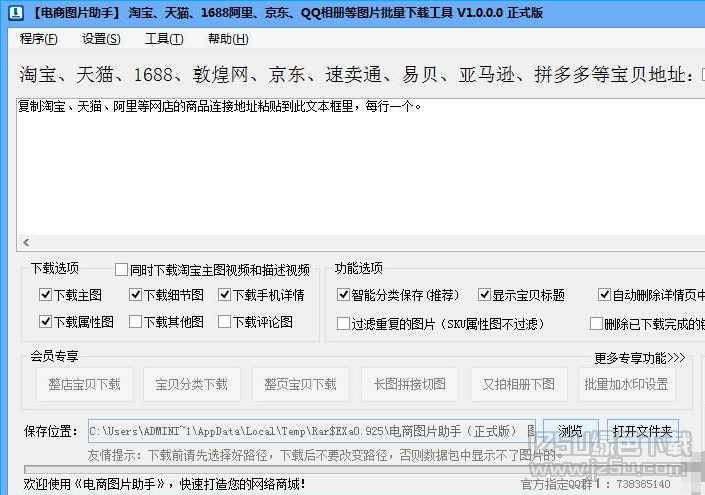Click the 会员专享 group label
The width and height of the screenshot is (705, 495).
click(x=54, y=356)
